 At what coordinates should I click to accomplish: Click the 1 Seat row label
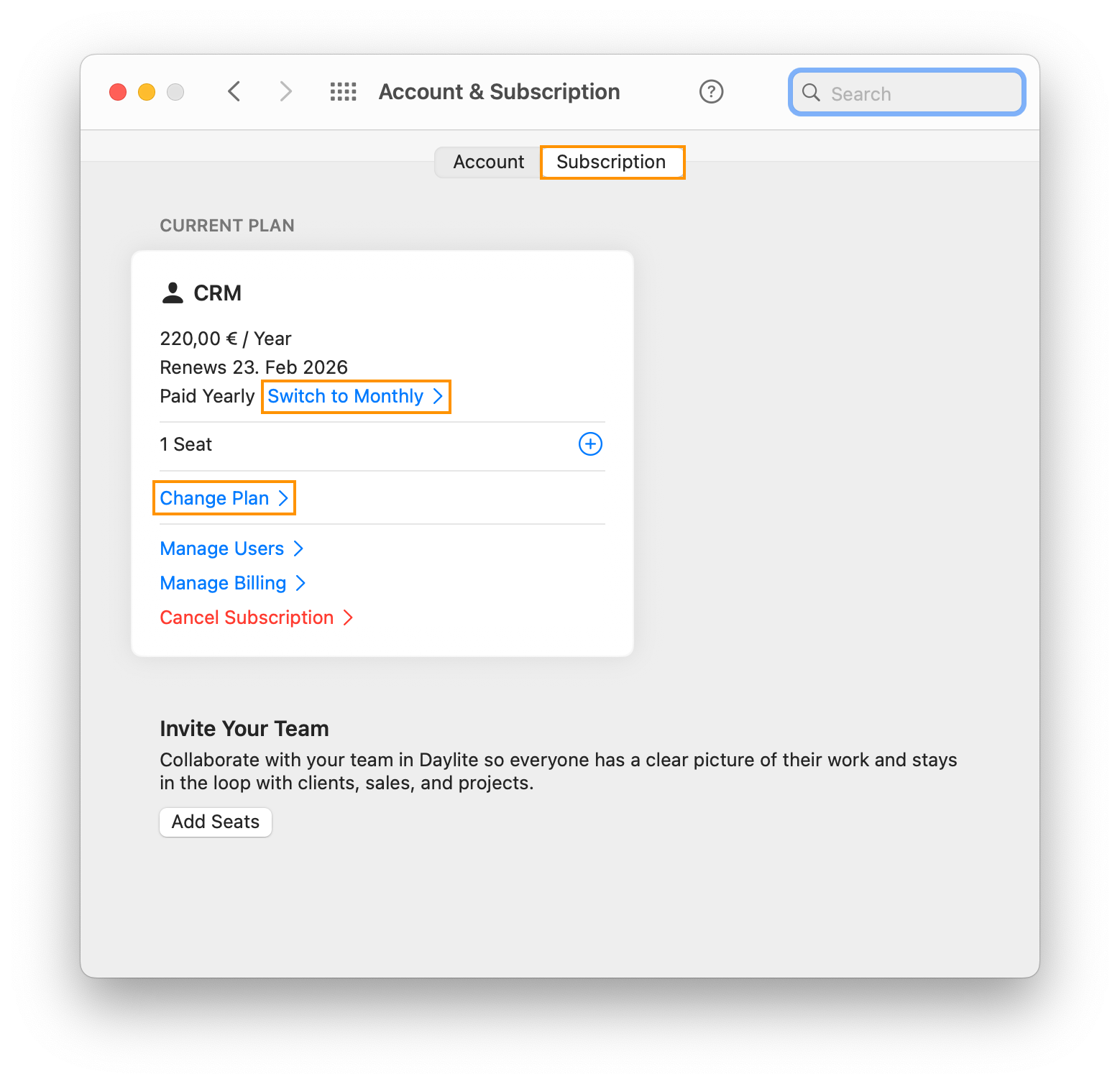(185, 444)
